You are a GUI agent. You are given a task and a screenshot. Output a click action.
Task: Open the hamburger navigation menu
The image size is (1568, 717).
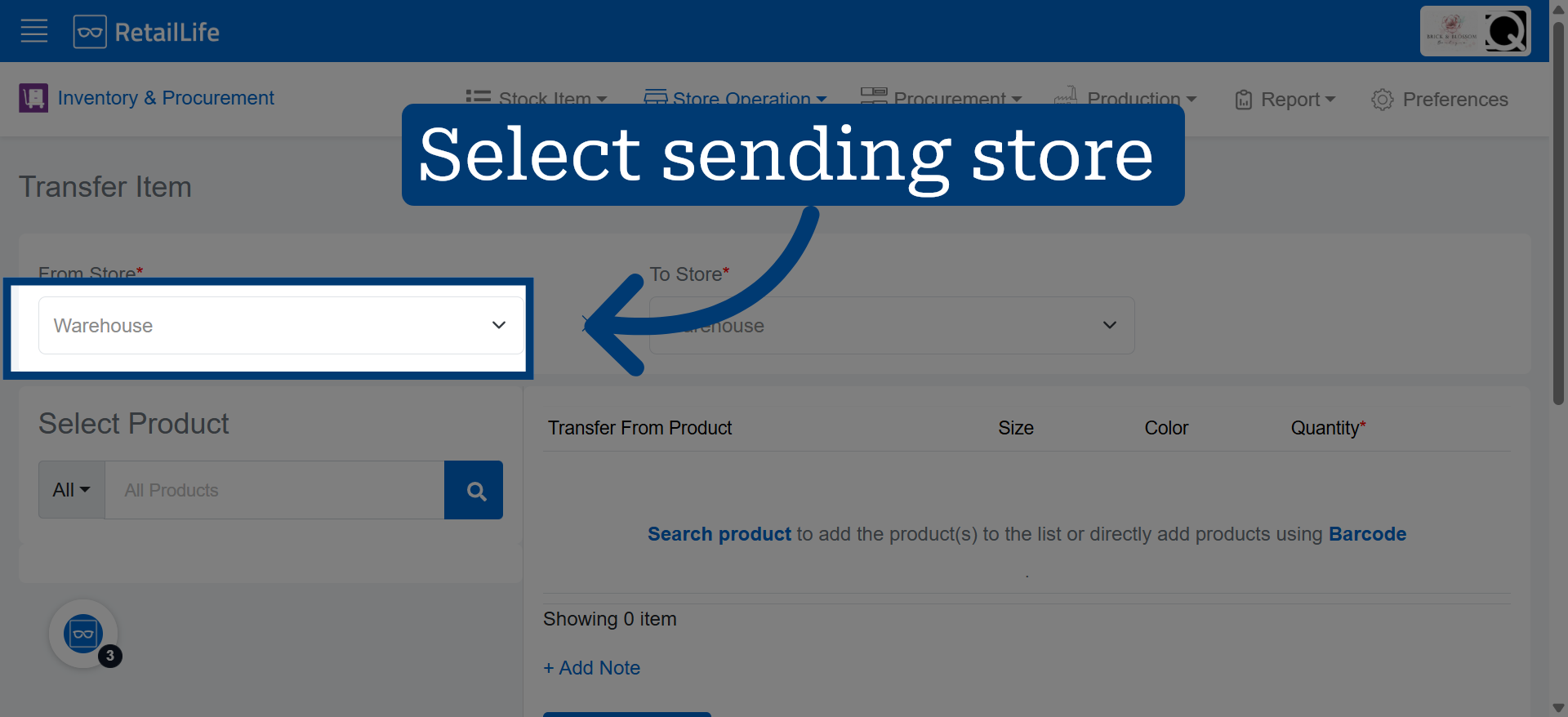pyautogui.click(x=34, y=31)
